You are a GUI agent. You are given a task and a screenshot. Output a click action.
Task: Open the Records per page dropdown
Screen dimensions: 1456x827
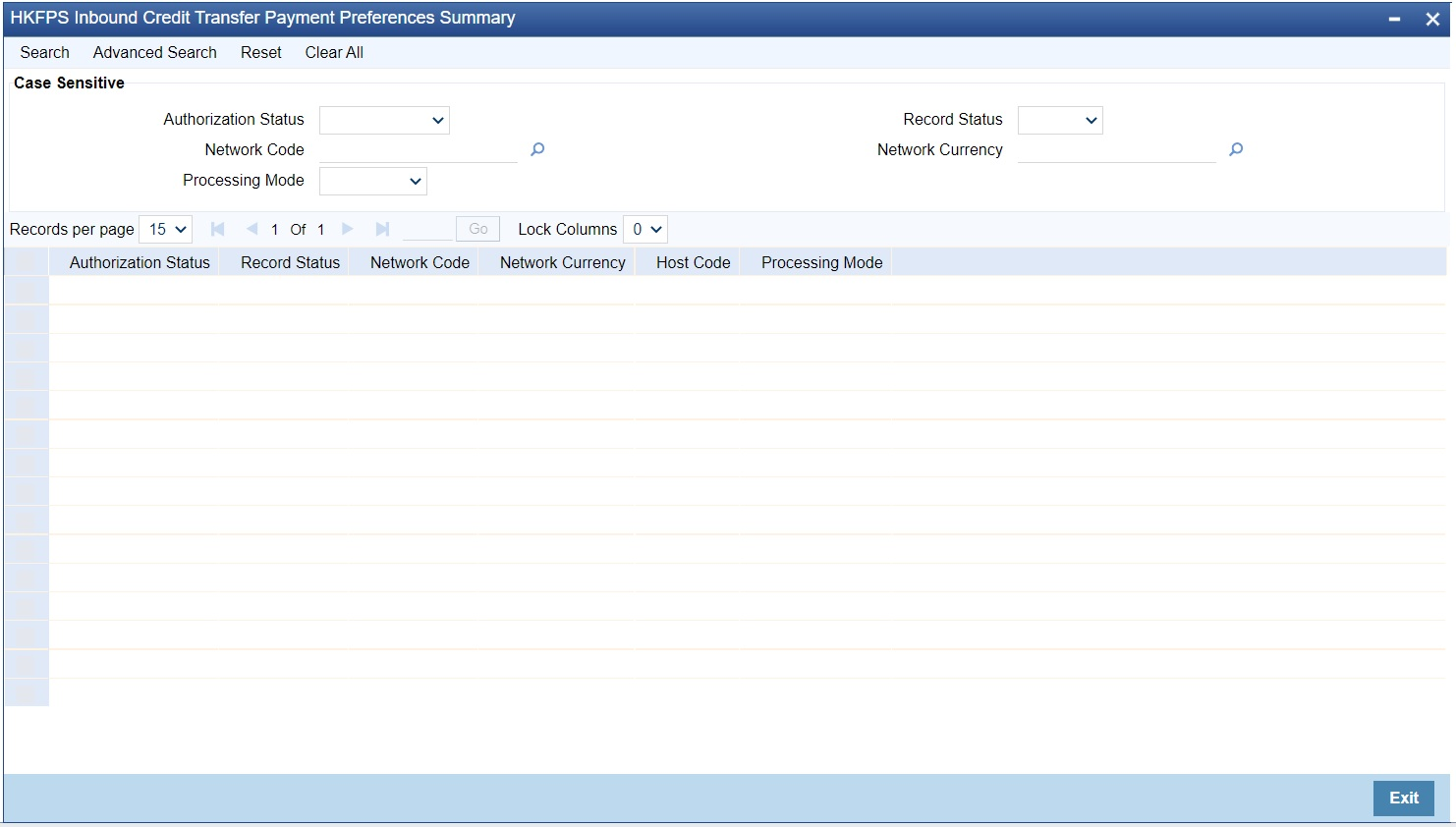tap(166, 229)
